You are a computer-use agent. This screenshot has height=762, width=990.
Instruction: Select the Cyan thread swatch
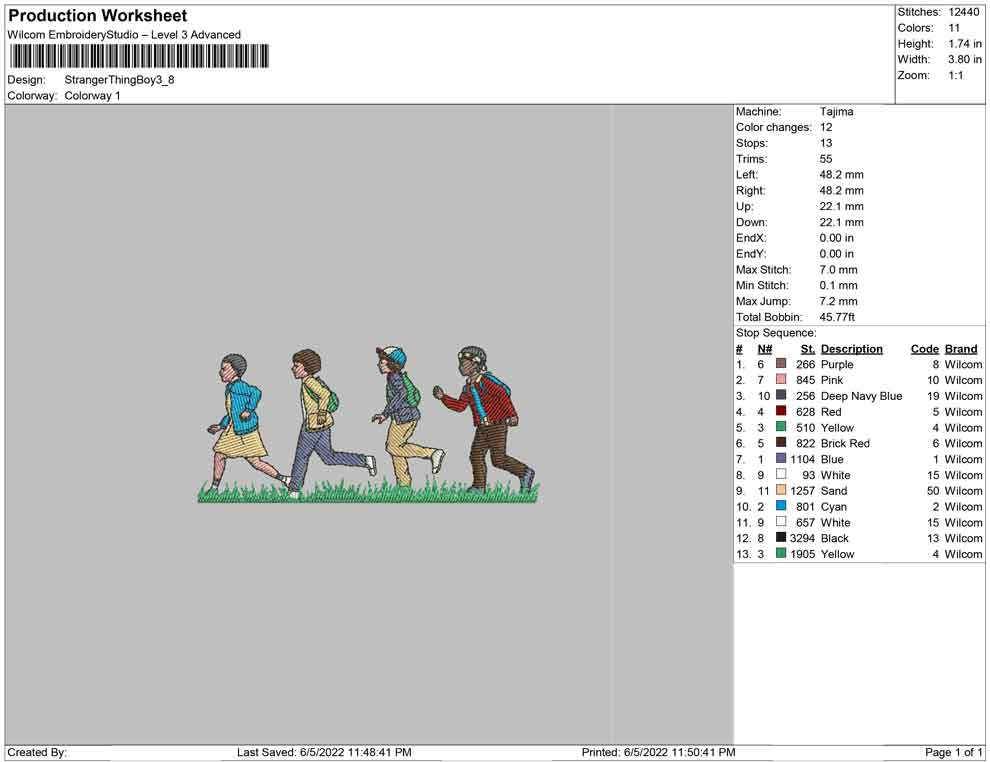pyautogui.click(x=781, y=506)
